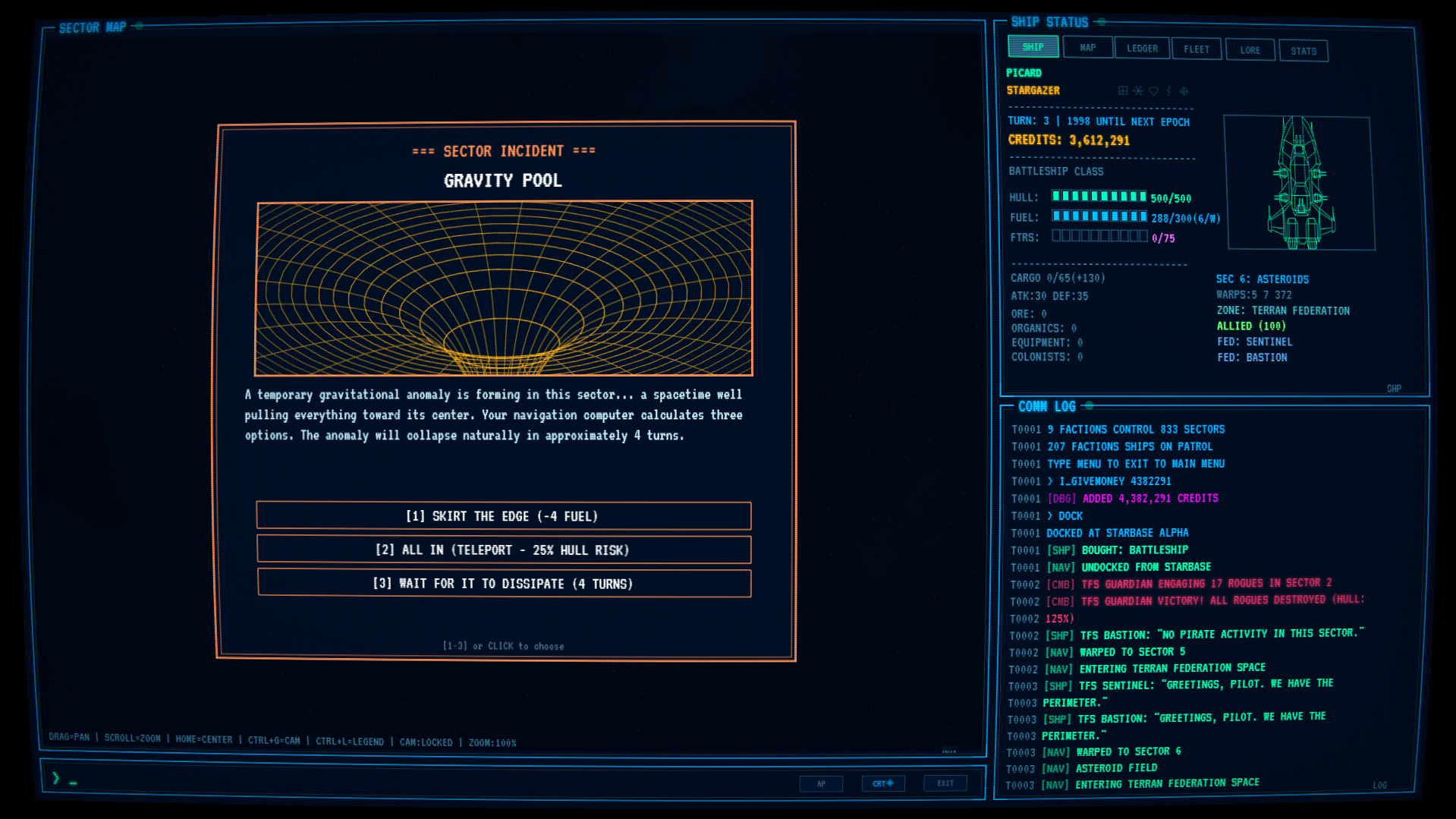Click log line 'WARPED TO SECTOR 5'
Image resolution: width=1456 pixels, height=819 pixels.
pos(1132,652)
